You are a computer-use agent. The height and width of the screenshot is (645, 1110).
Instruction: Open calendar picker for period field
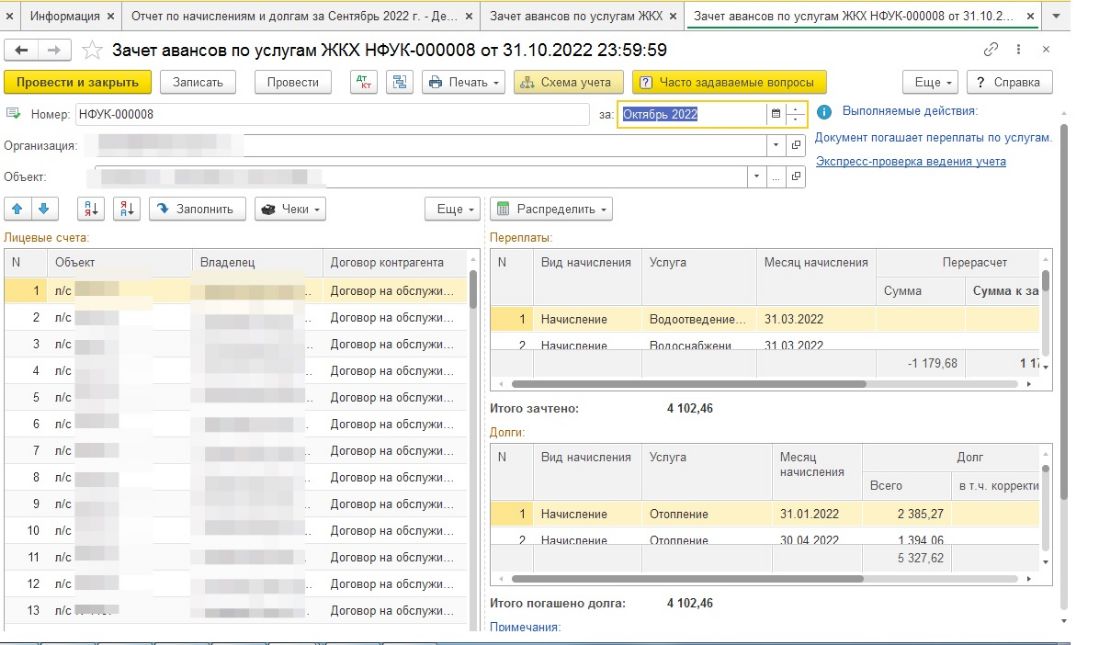coord(775,114)
